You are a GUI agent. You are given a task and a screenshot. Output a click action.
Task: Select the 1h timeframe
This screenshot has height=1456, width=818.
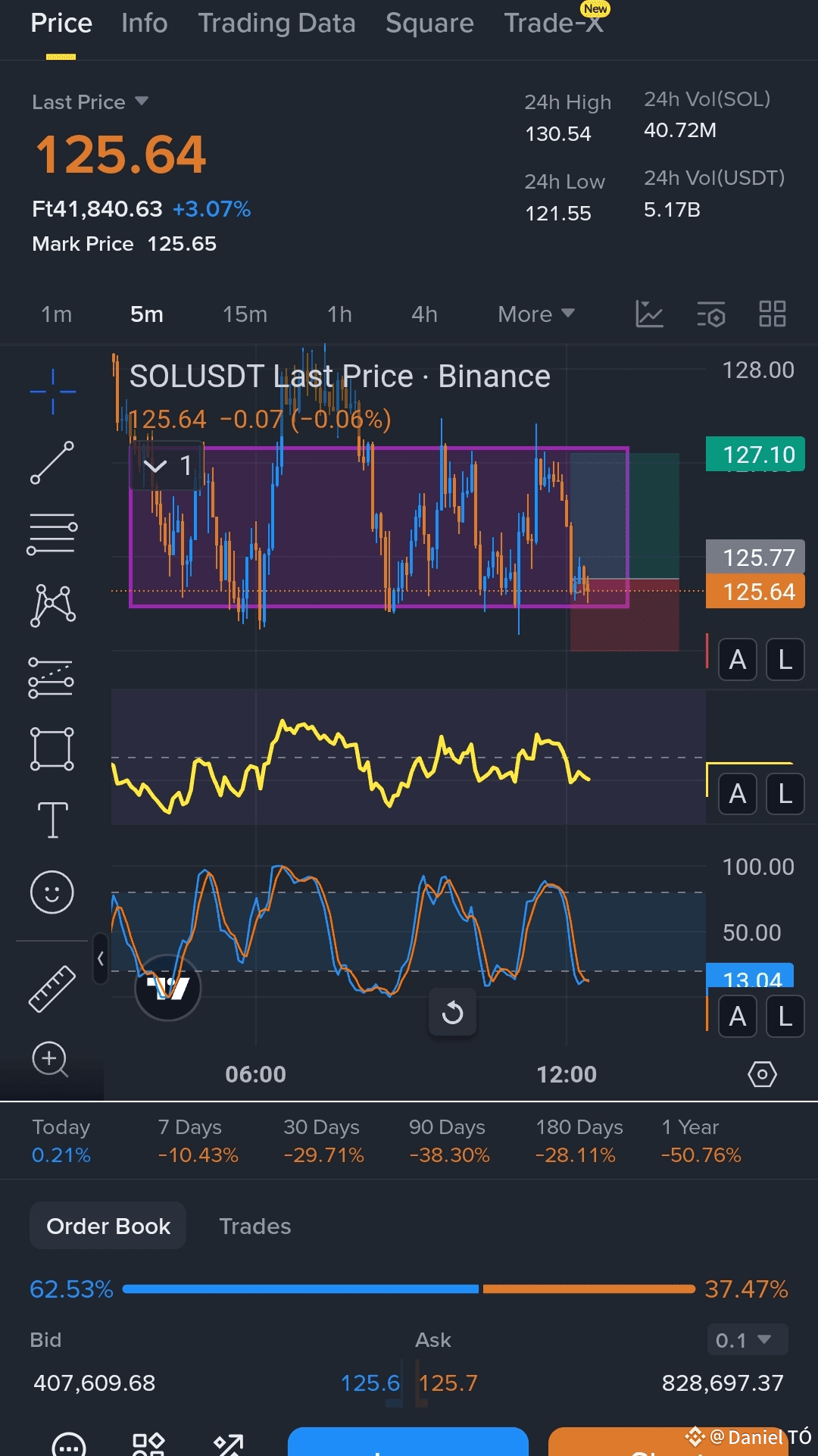pyautogui.click(x=339, y=314)
